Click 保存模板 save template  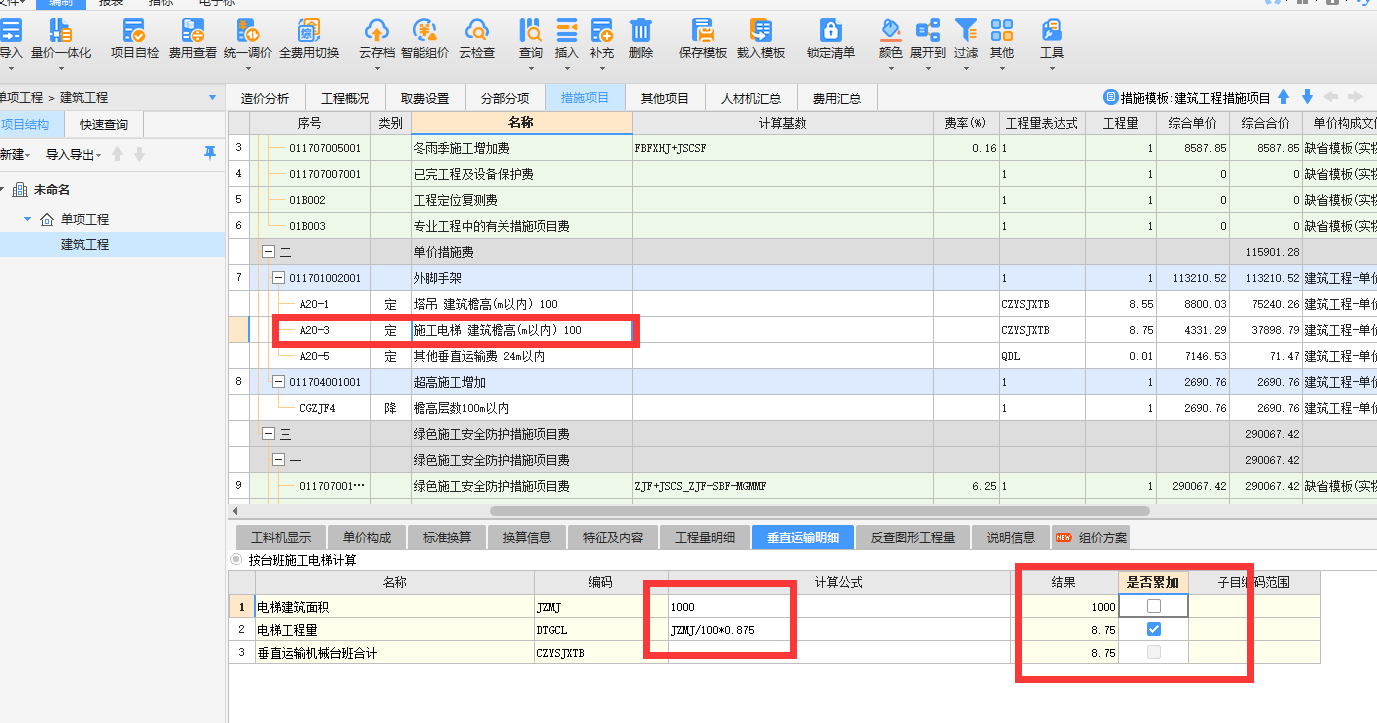click(x=703, y=38)
